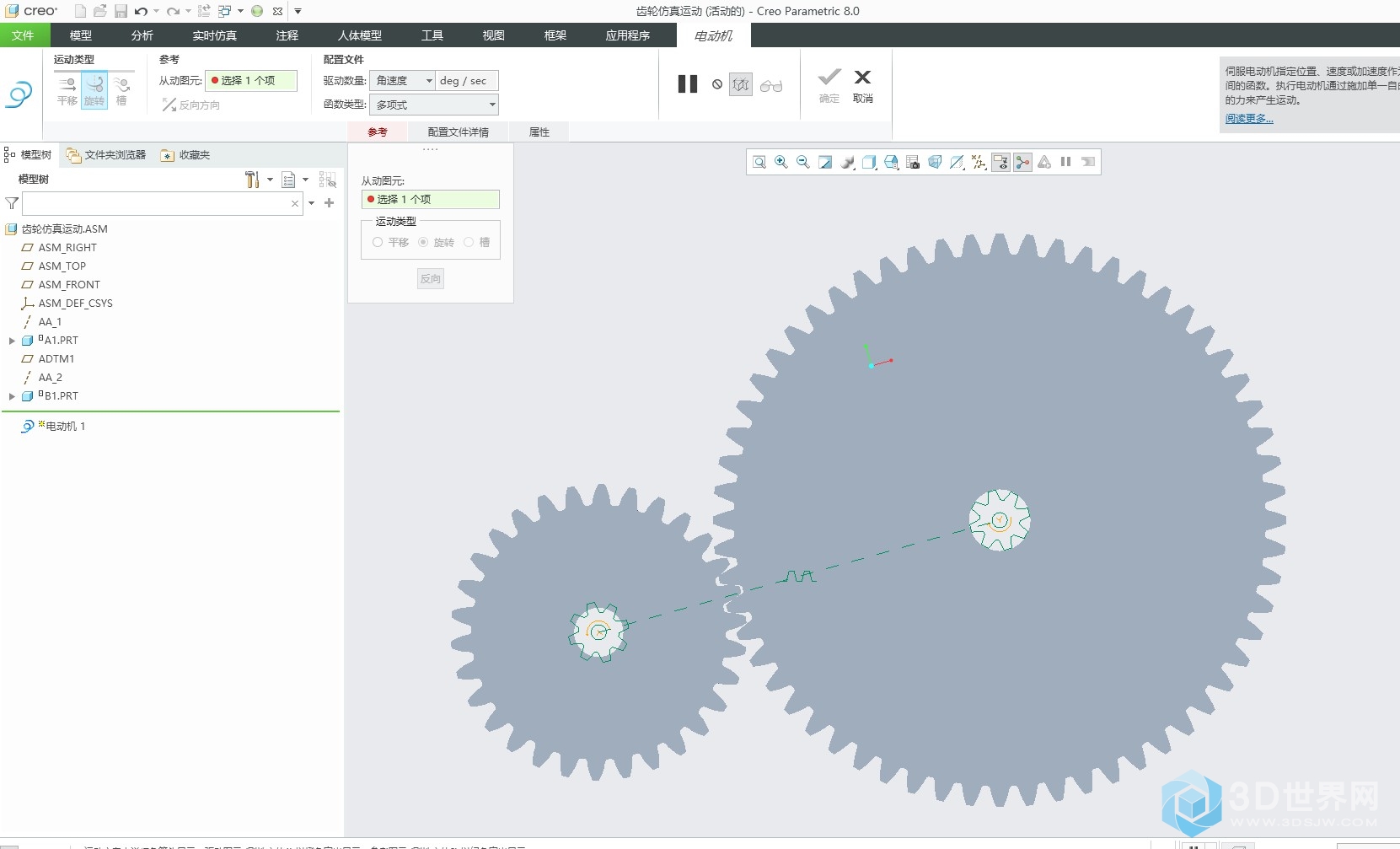
Task: Click the Pause feature icon in ribbon
Action: coord(688,84)
